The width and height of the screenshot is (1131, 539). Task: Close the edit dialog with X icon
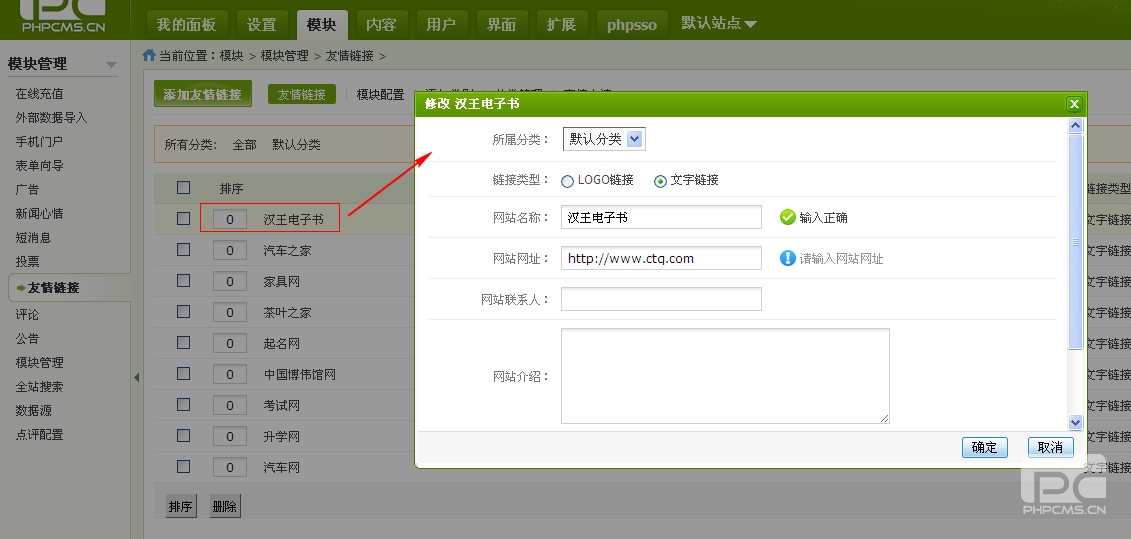1074,104
